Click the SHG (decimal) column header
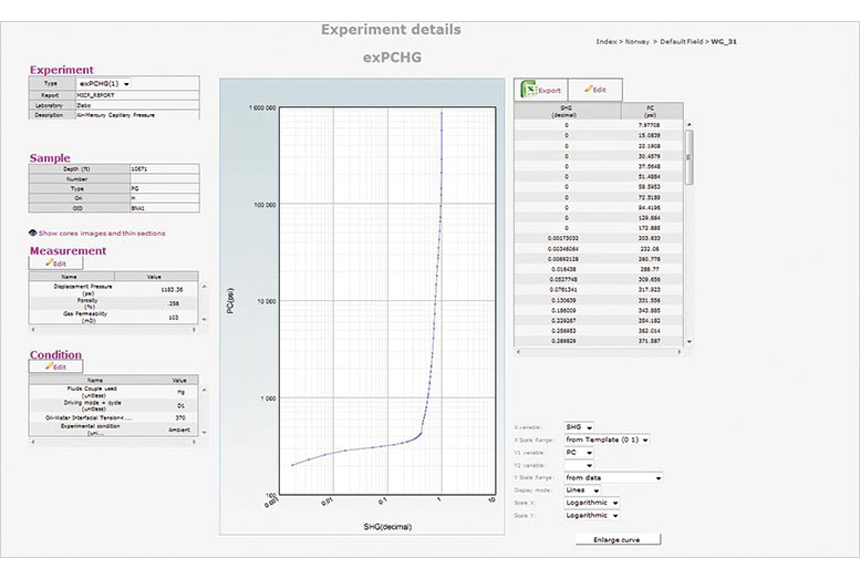This screenshot has height=580, width=860. [x=568, y=111]
